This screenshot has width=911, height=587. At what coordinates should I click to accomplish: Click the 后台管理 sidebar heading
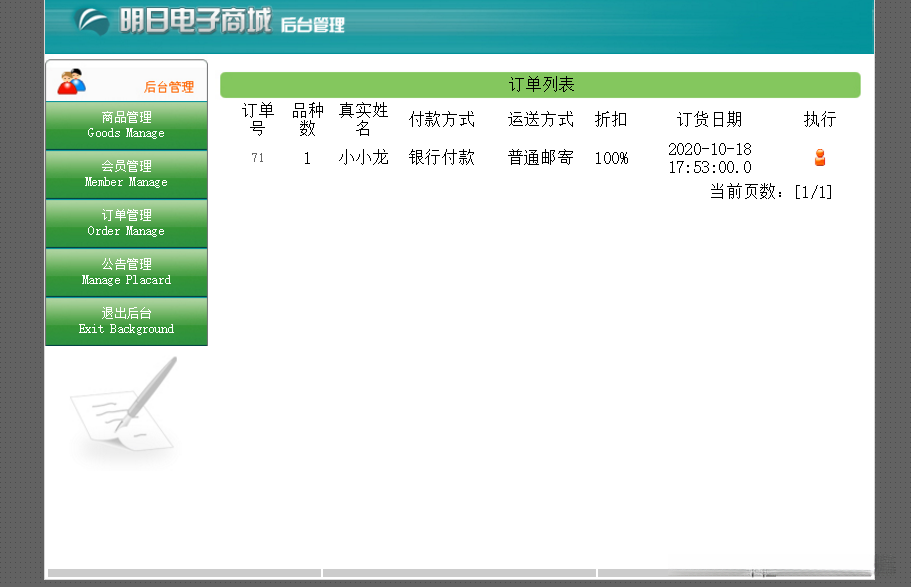(169, 87)
